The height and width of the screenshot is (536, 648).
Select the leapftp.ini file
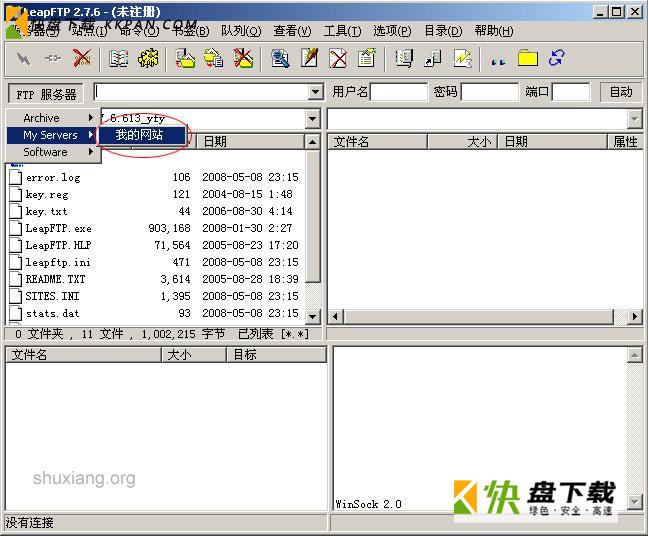(x=58, y=262)
